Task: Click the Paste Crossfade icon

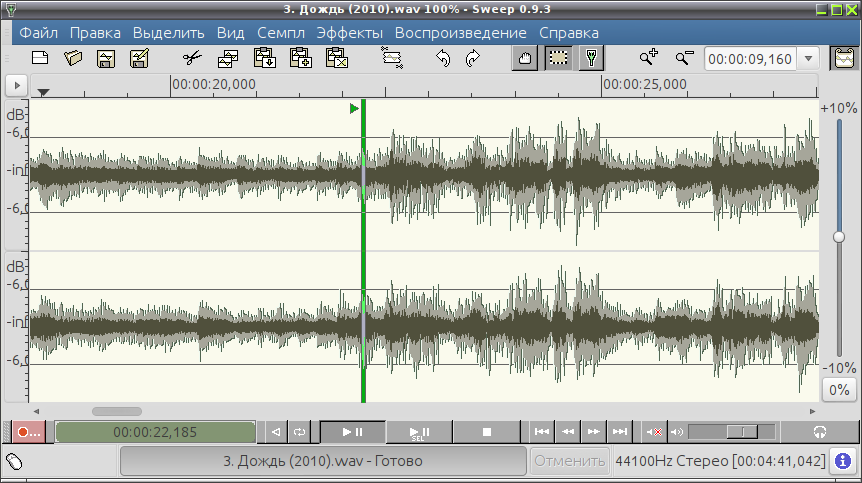Action: (x=336, y=58)
